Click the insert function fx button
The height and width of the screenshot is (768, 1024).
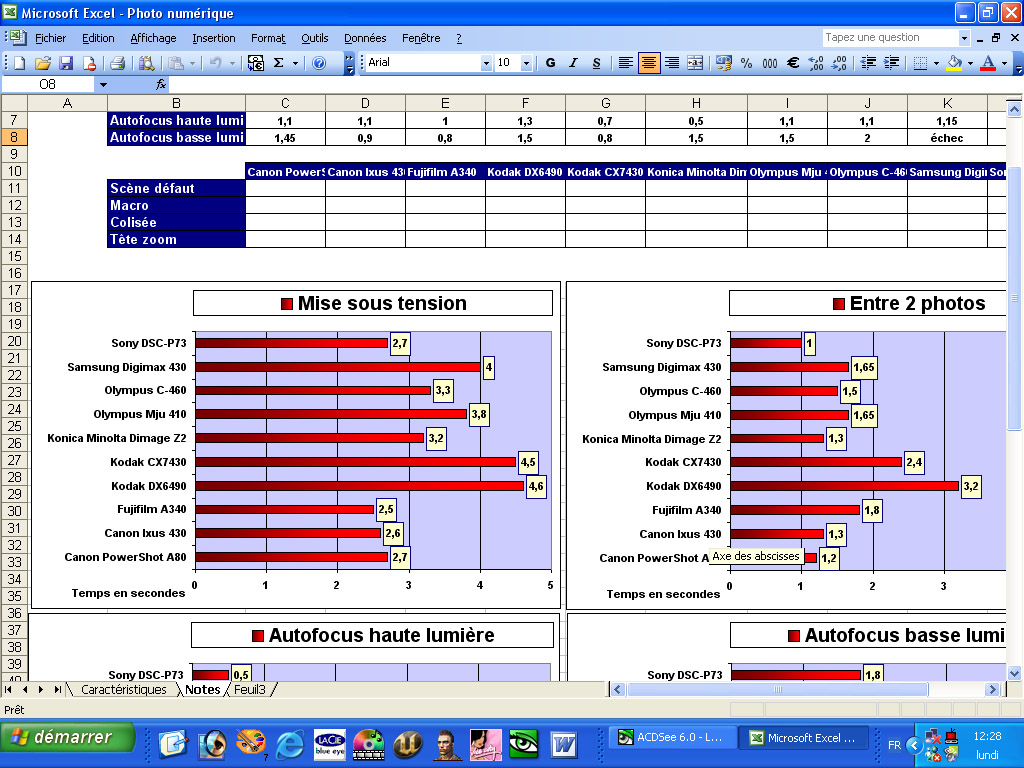tap(161, 84)
